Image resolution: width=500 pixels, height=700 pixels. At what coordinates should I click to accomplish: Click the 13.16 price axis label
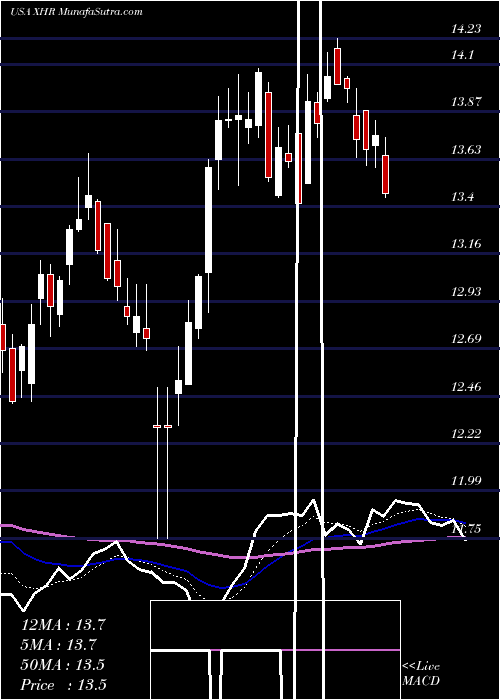[467, 244]
